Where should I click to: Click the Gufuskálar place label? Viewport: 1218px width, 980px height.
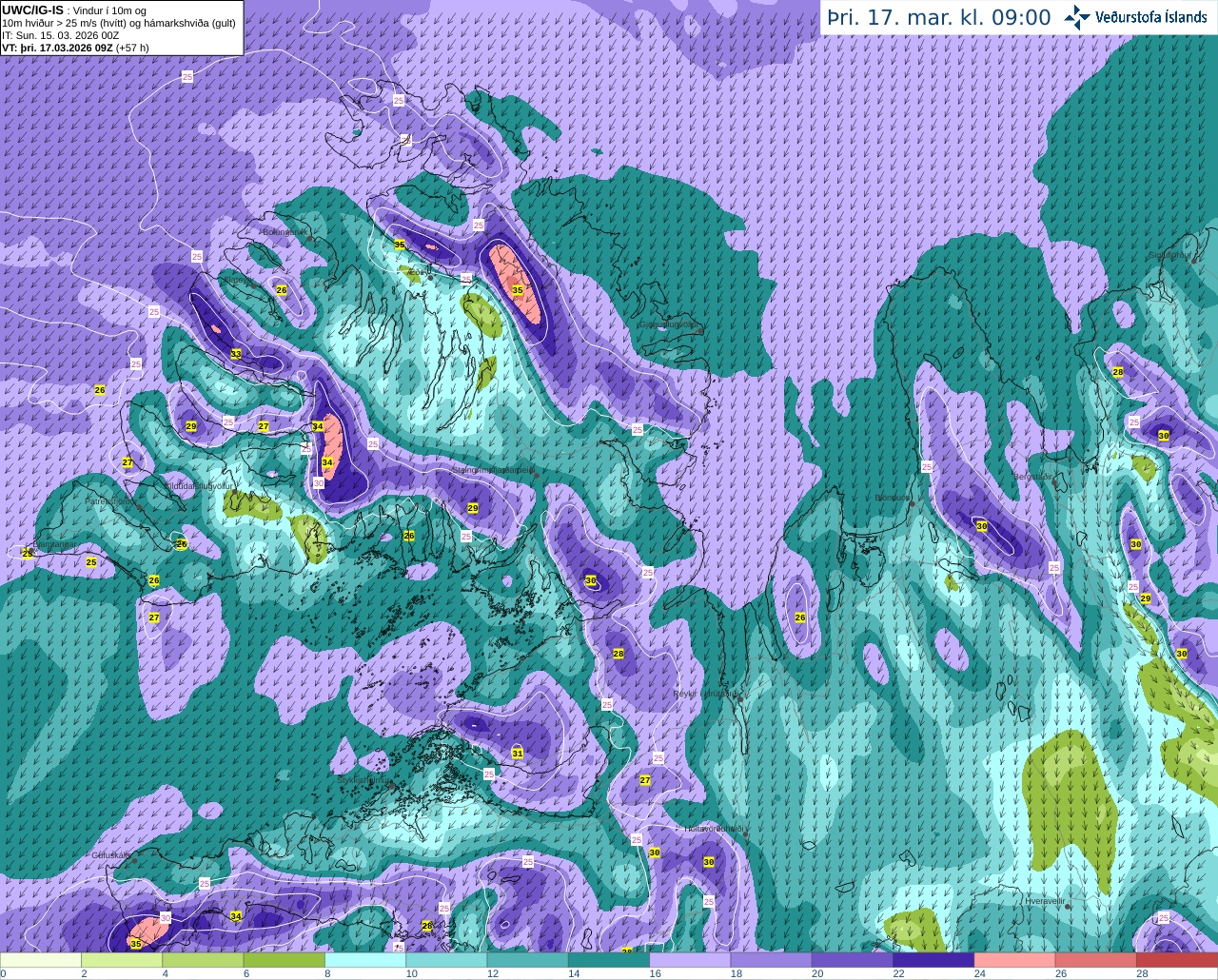pos(111,854)
